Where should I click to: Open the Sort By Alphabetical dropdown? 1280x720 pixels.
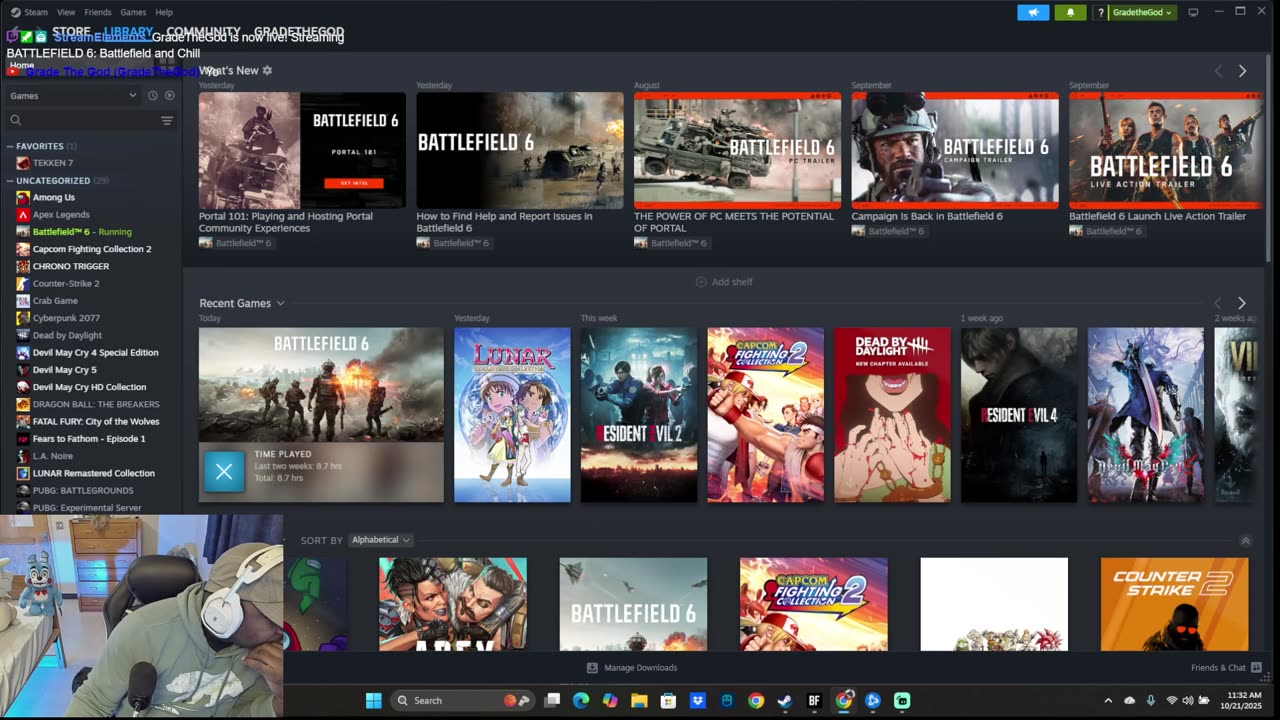click(380, 540)
